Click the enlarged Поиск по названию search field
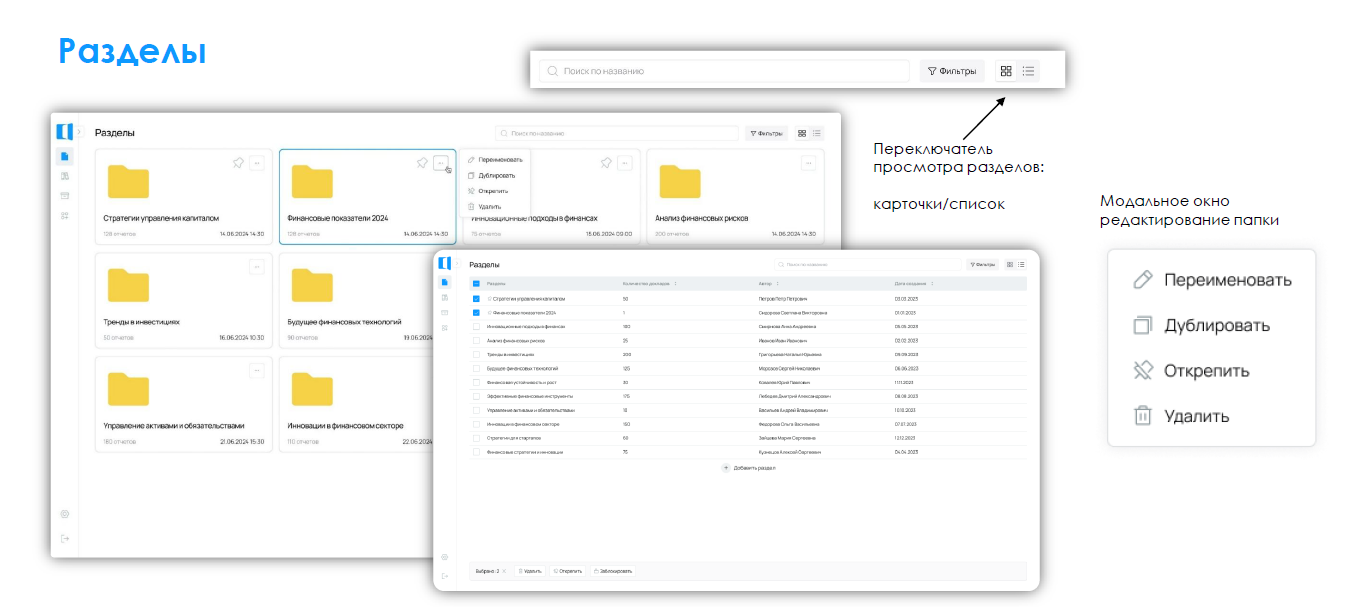This screenshot has width=1353, height=607. point(725,71)
